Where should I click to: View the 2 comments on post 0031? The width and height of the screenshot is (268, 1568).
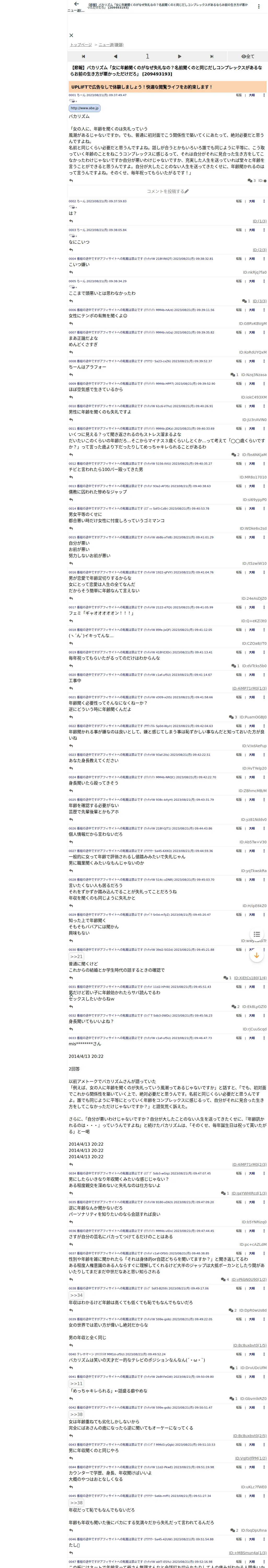click(x=235, y=1007)
